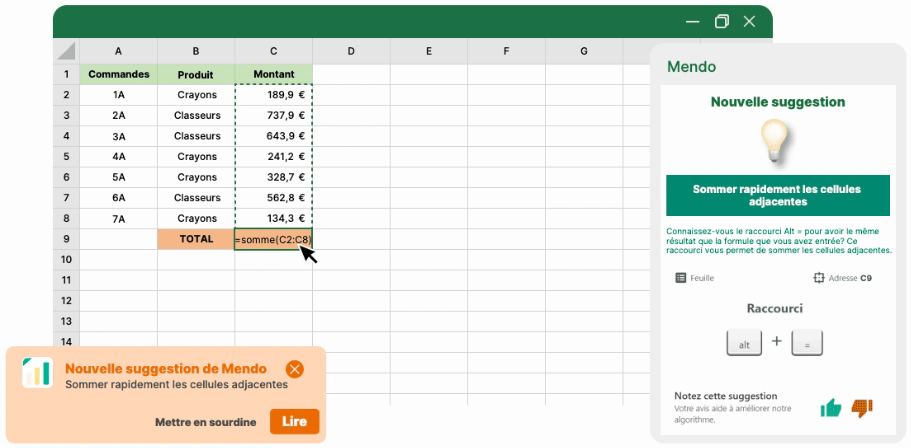
Task: Click Mettre en sourdine
Action: pyautogui.click(x=206, y=422)
